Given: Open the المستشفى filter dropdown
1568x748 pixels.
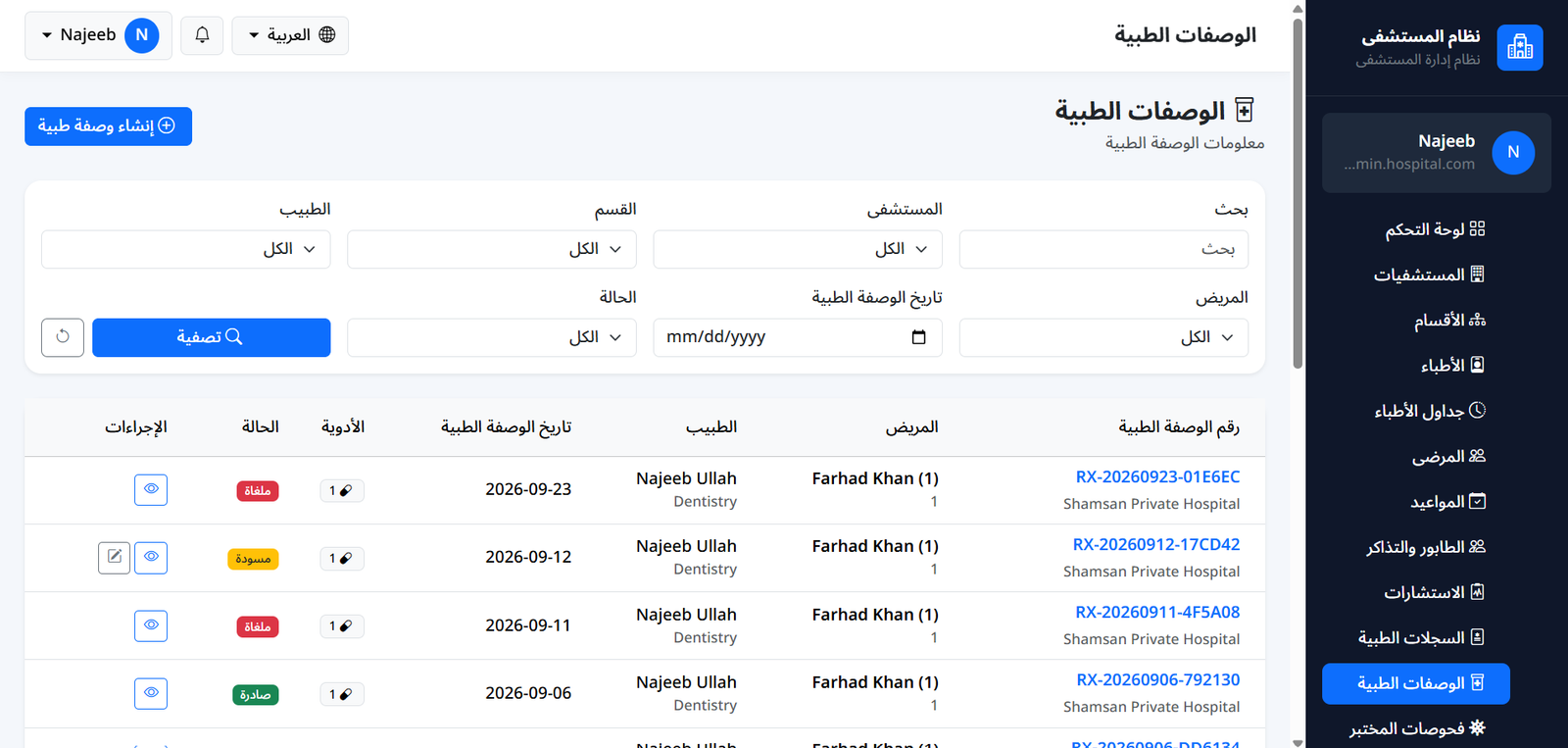Looking at the screenshot, I should tap(798, 249).
